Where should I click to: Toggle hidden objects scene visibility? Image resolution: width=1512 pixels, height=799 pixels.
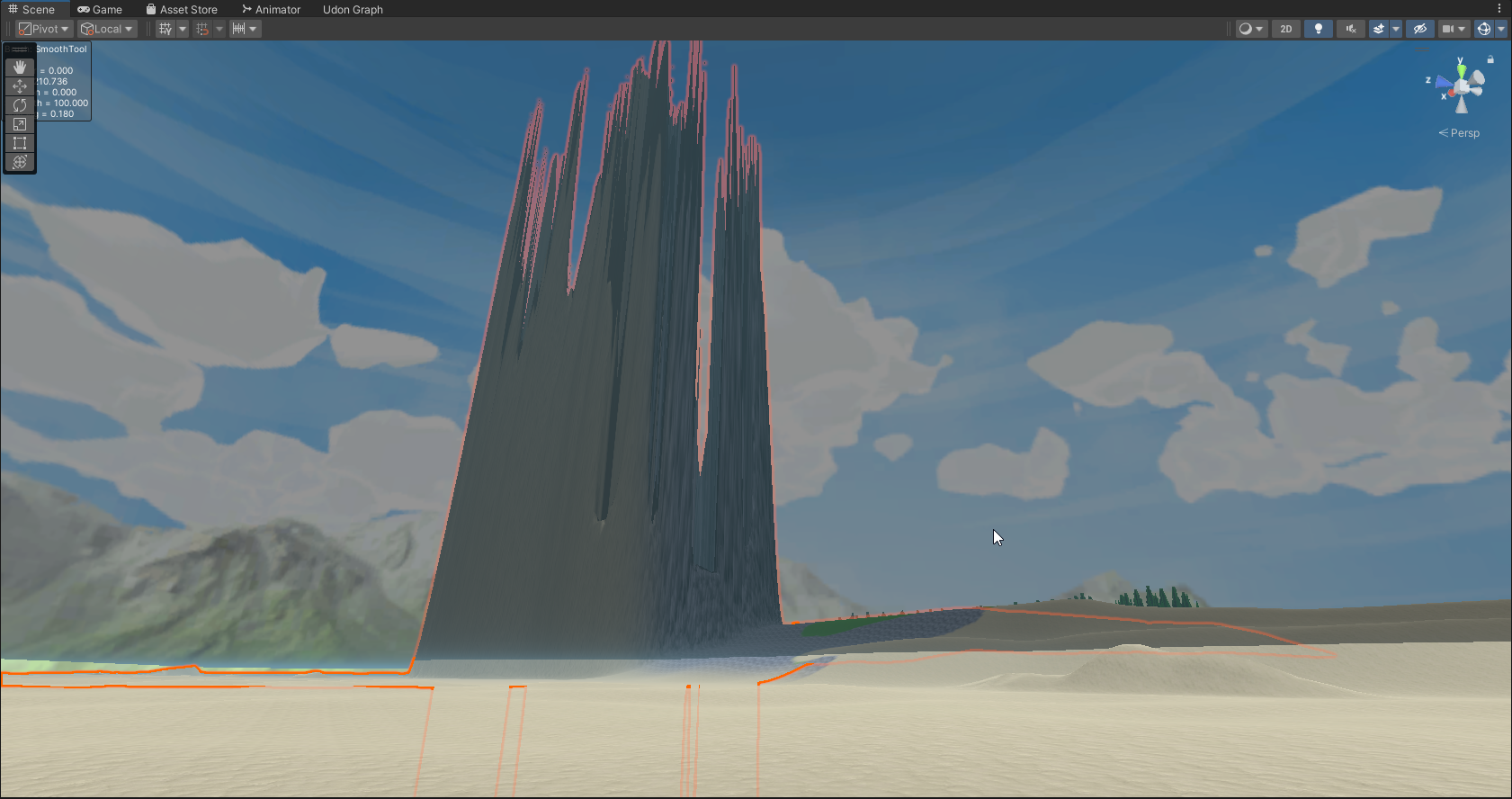1420,29
